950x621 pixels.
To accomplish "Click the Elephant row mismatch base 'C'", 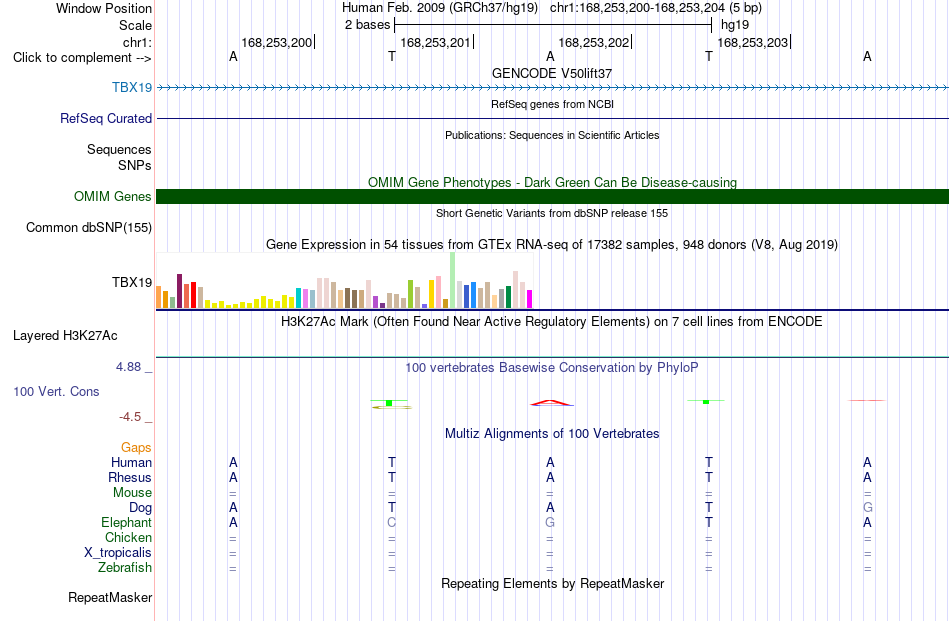I will pos(391,523).
